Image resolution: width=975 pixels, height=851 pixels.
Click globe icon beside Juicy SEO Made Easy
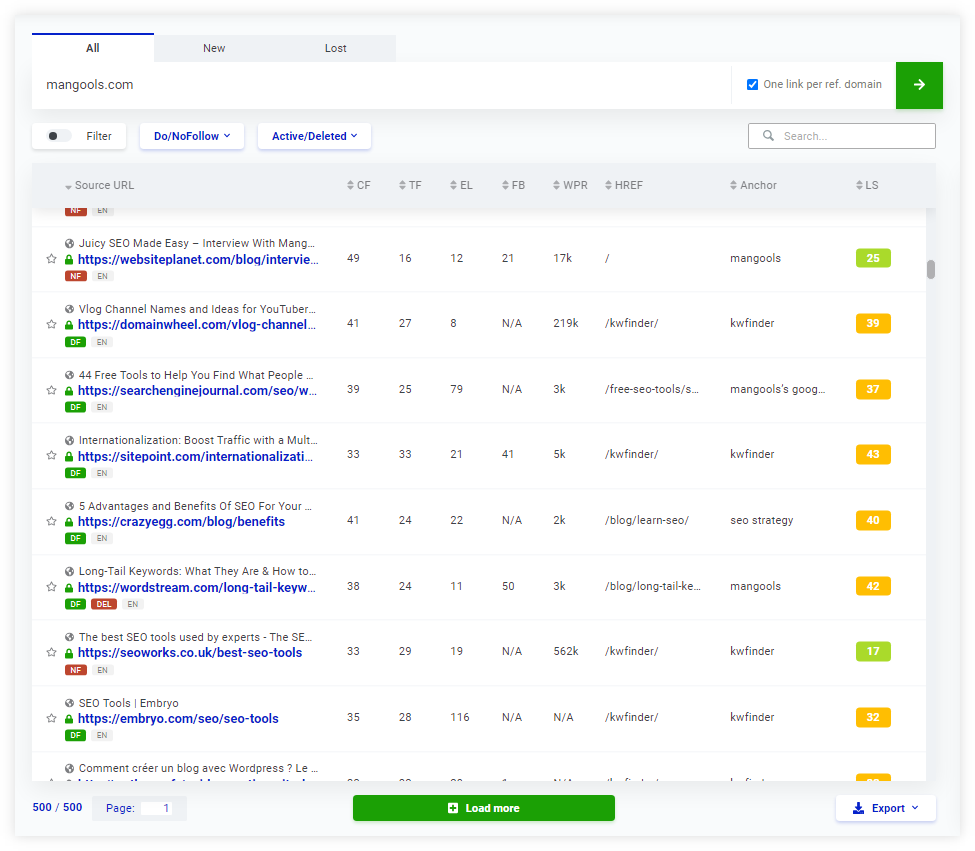pyautogui.click(x=70, y=244)
